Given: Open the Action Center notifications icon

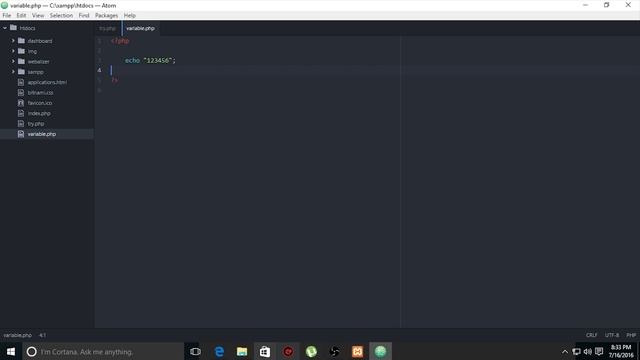Looking at the screenshot, I should [x=599, y=351].
